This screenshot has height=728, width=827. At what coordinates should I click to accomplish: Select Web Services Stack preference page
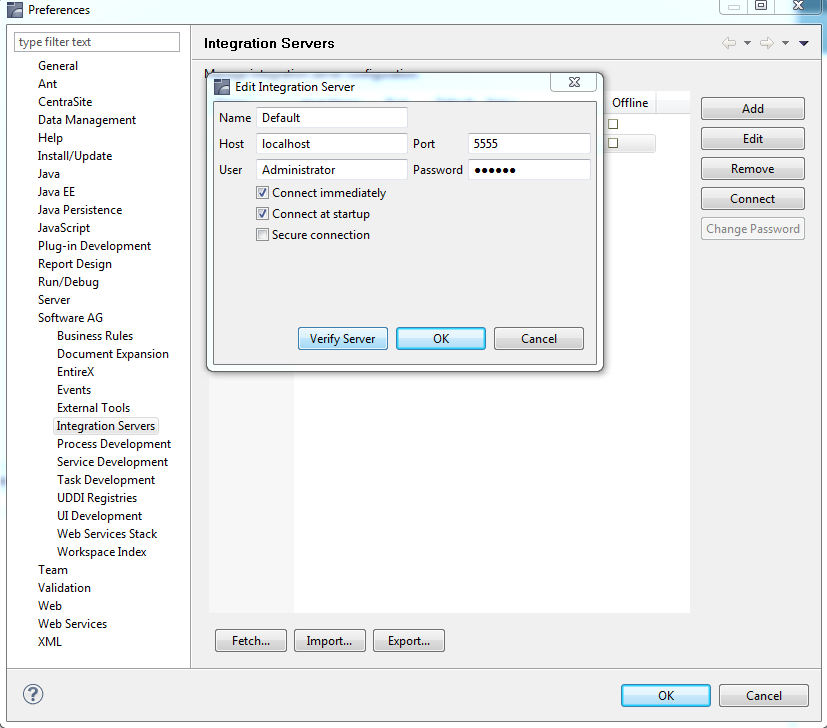coord(107,534)
